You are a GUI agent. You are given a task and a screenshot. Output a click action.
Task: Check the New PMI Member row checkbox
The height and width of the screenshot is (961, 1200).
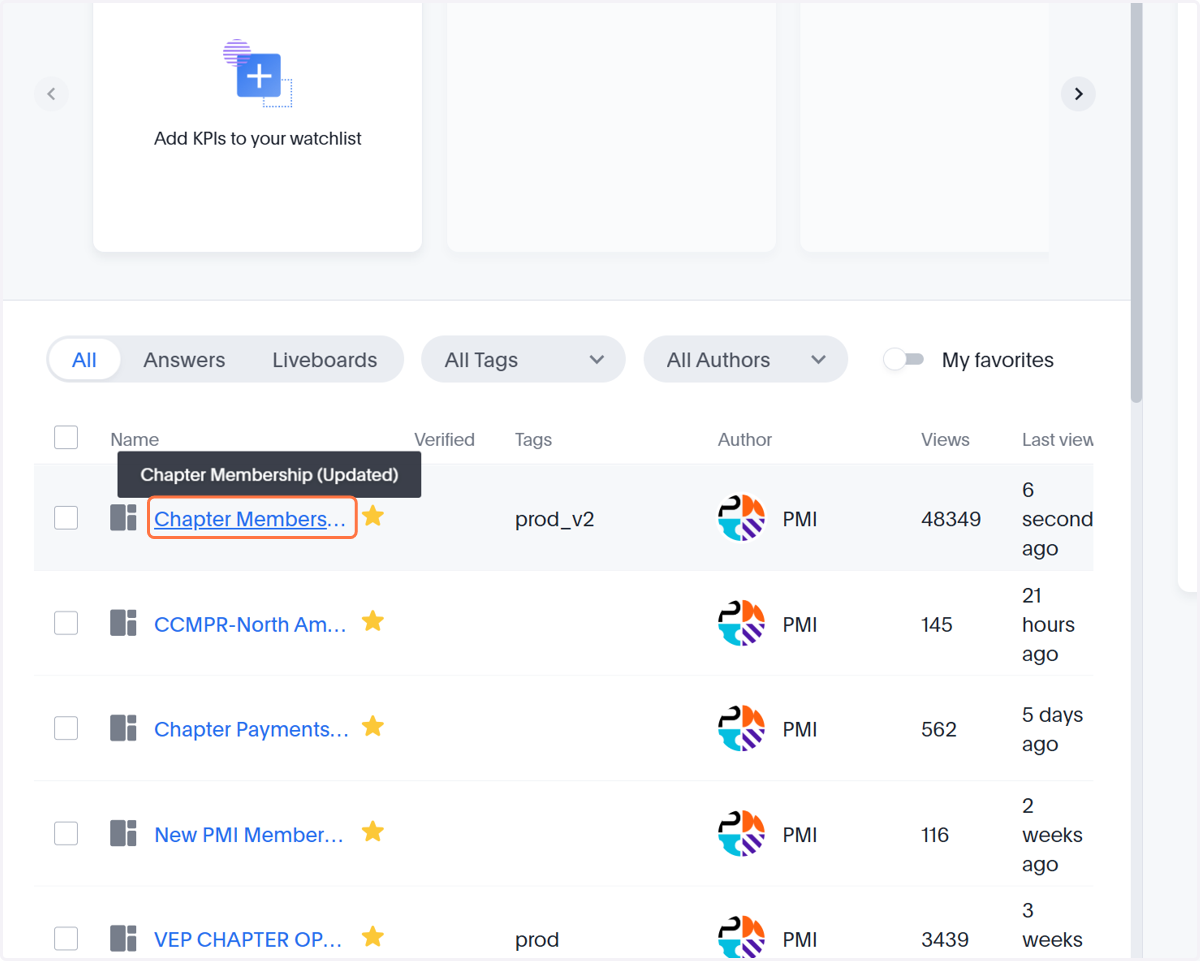[x=66, y=832]
